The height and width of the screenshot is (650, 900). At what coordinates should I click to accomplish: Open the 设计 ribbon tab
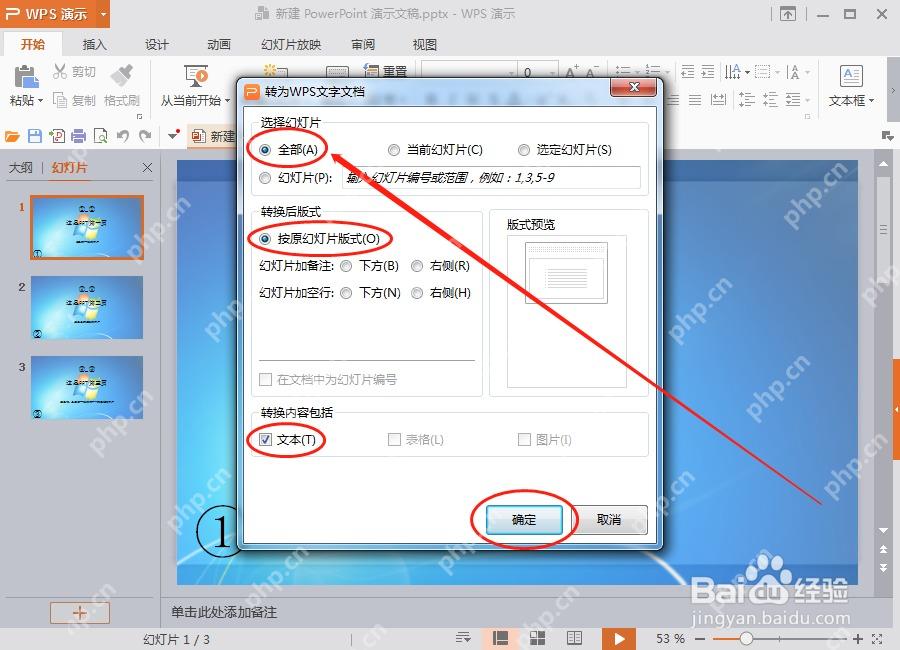tap(157, 44)
